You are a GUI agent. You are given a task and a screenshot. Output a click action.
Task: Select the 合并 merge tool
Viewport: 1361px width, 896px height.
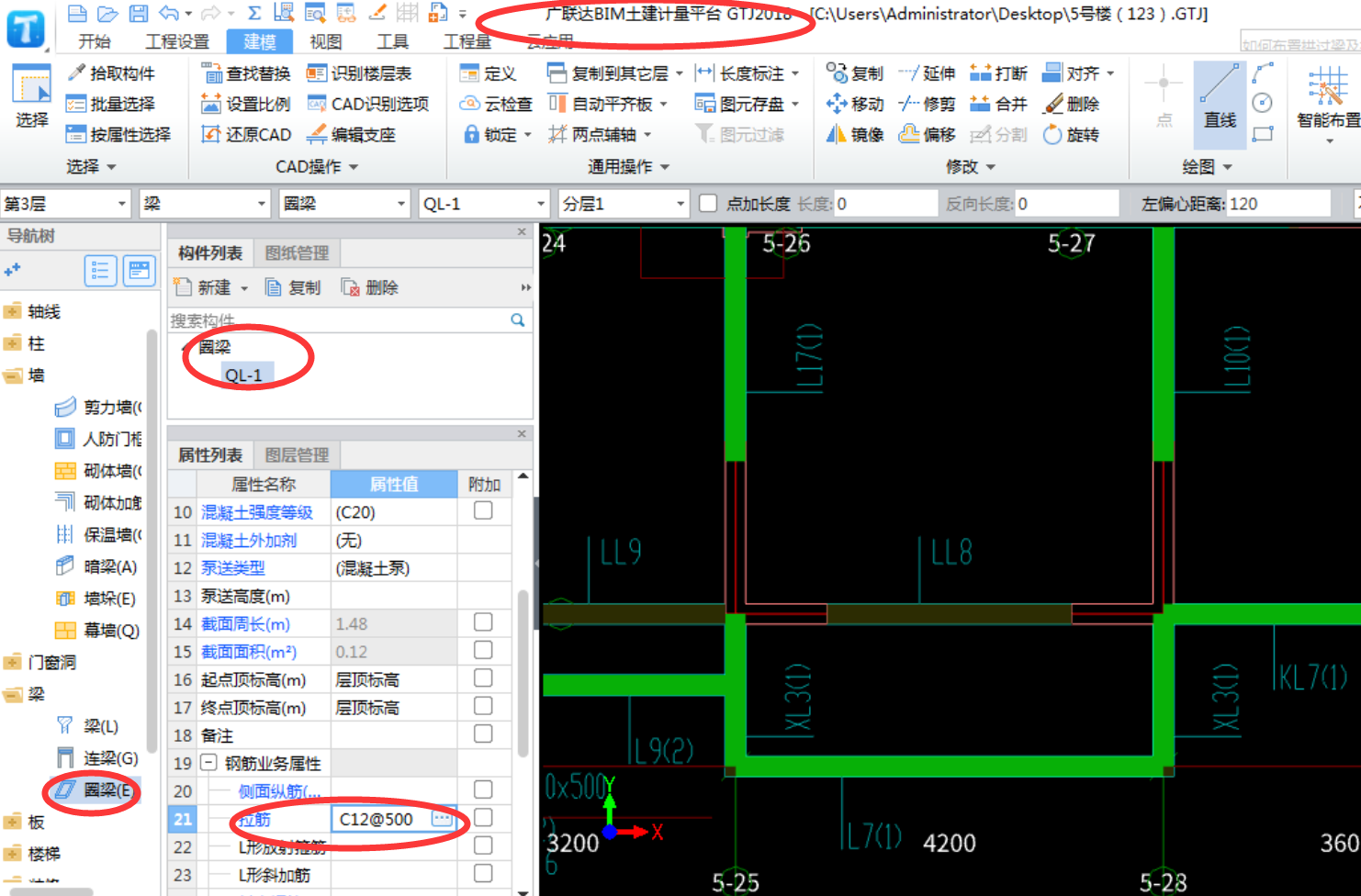coord(998,104)
